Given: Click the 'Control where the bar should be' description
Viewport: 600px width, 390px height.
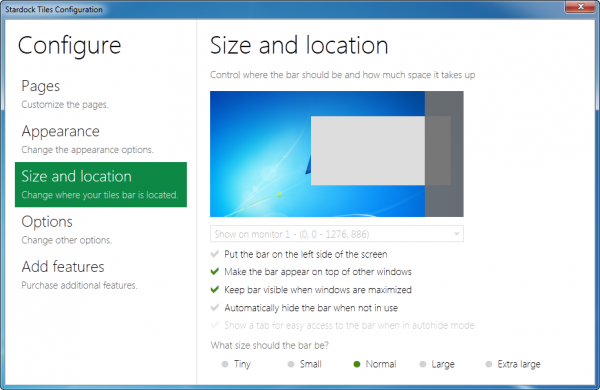Looking at the screenshot, I should 342,75.
